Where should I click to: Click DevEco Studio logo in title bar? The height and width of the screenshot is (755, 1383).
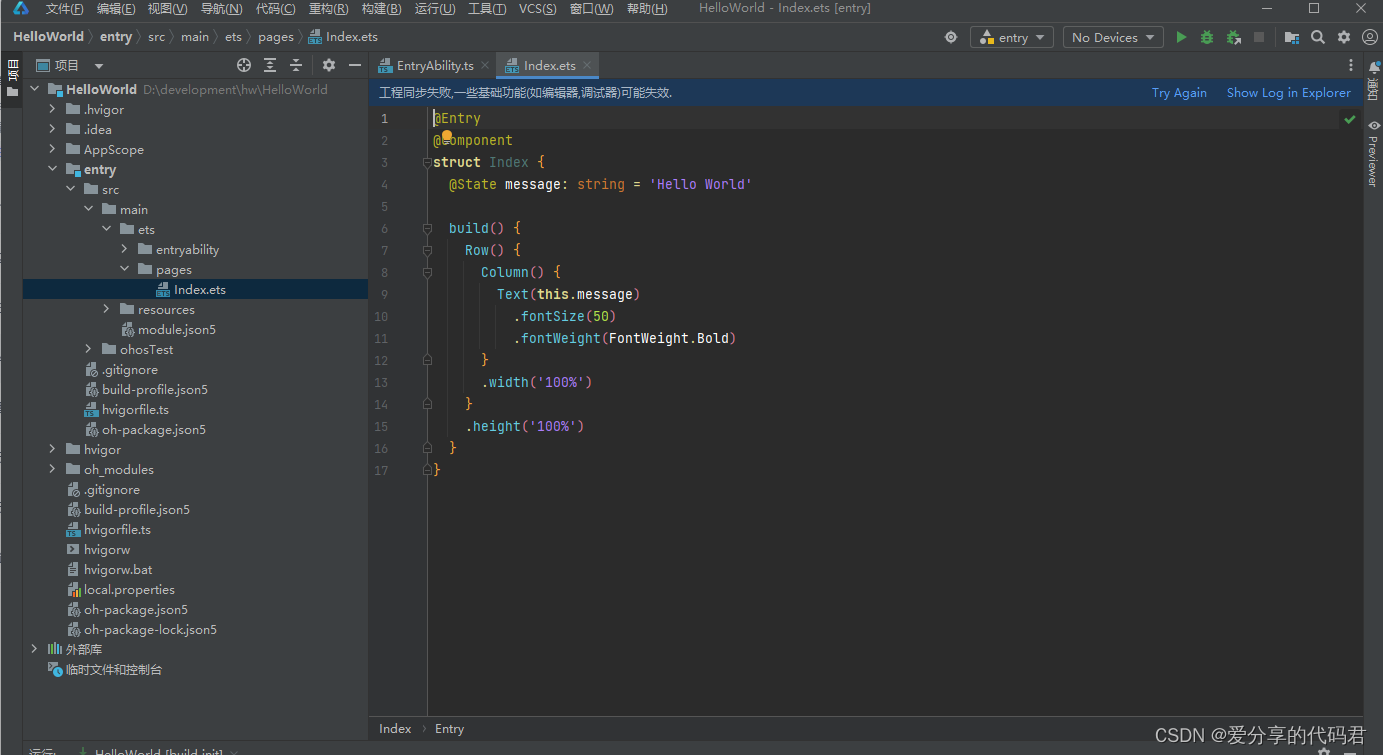tap(20, 9)
